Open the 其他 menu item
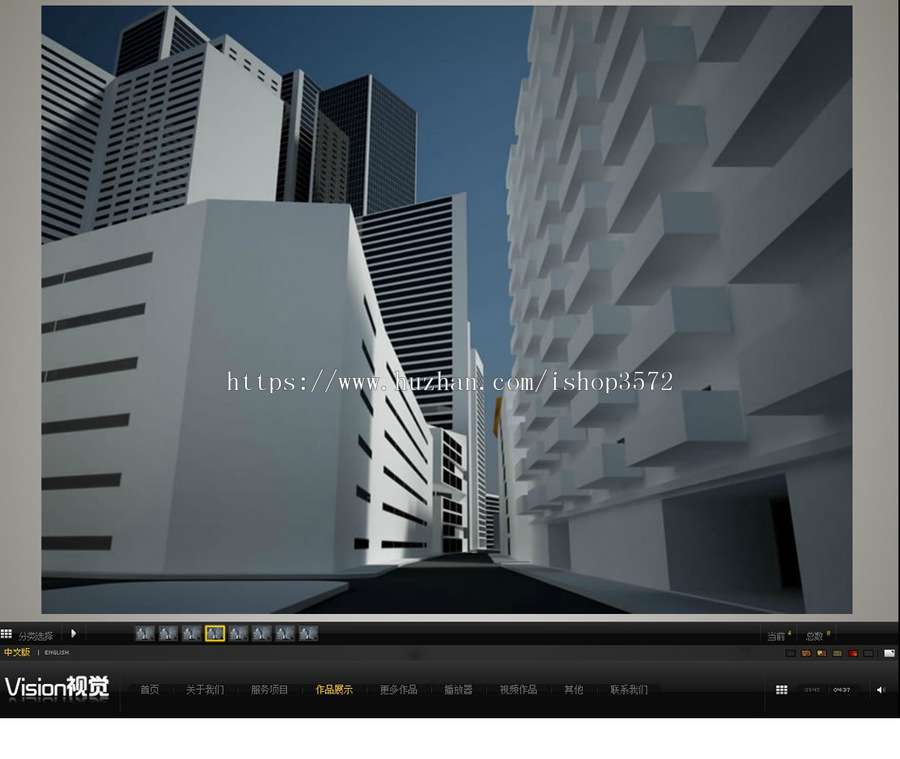This screenshot has width=900, height=759. tap(573, 690)
